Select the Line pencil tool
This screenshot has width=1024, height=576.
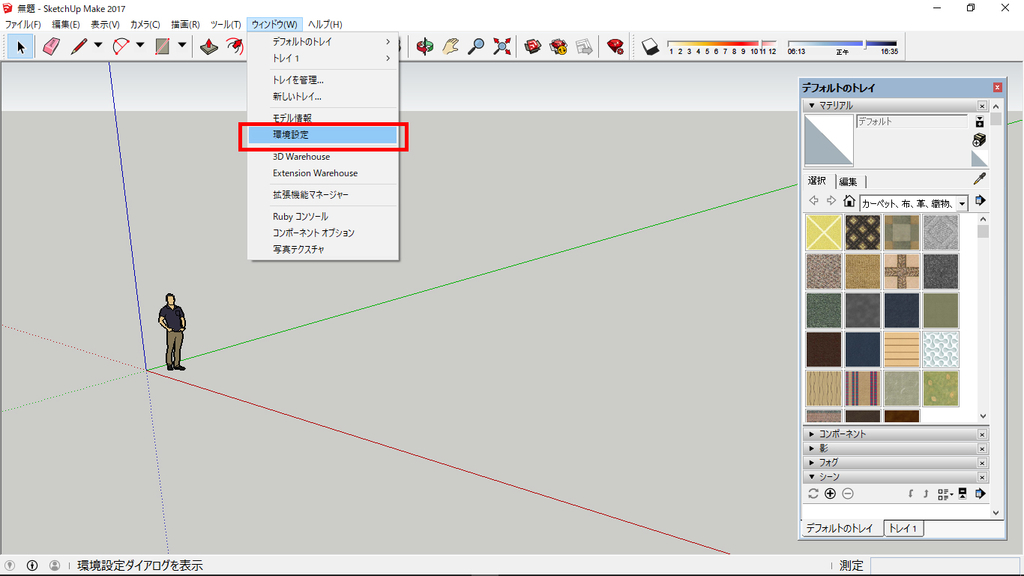(x=79, y=47)
